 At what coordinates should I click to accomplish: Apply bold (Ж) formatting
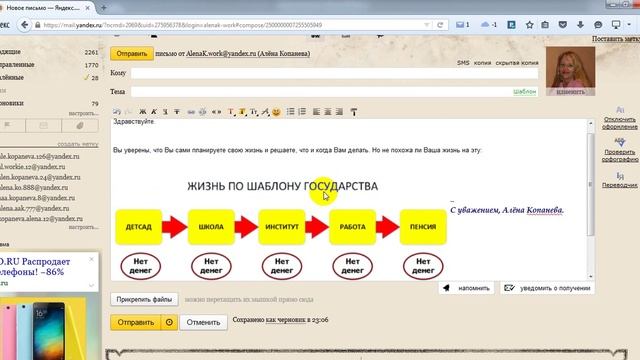click(x=142, y=111)
